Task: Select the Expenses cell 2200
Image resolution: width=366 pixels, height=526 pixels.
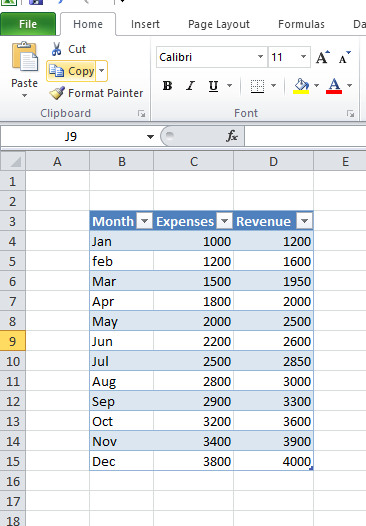Action: [194, 341]
